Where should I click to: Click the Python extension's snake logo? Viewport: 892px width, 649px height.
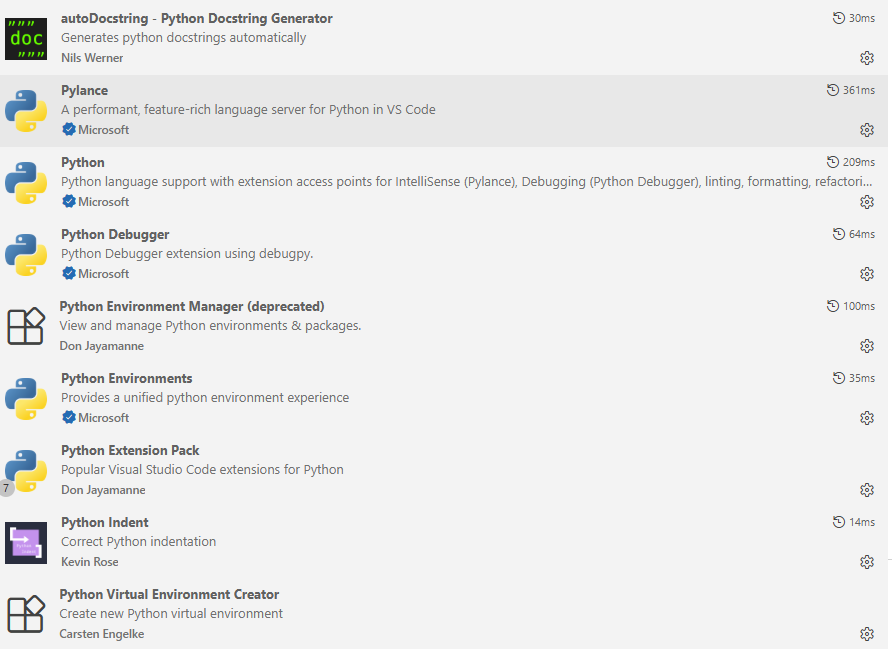[25, 182]
